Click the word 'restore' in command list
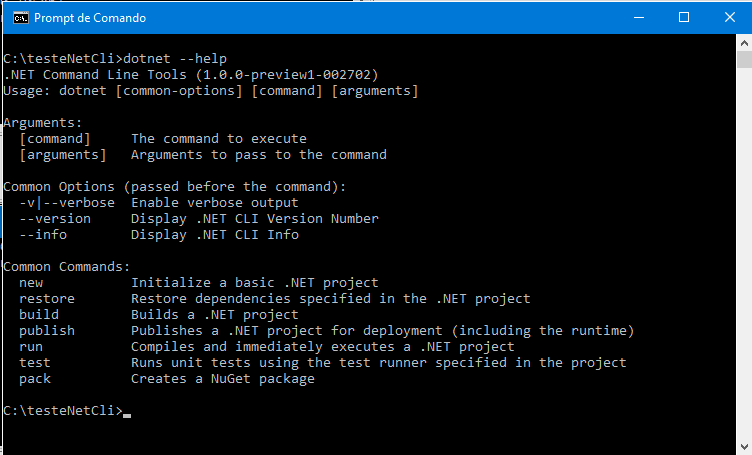The width and height of the screenshot is (752, 455). (x=47, y=299)
